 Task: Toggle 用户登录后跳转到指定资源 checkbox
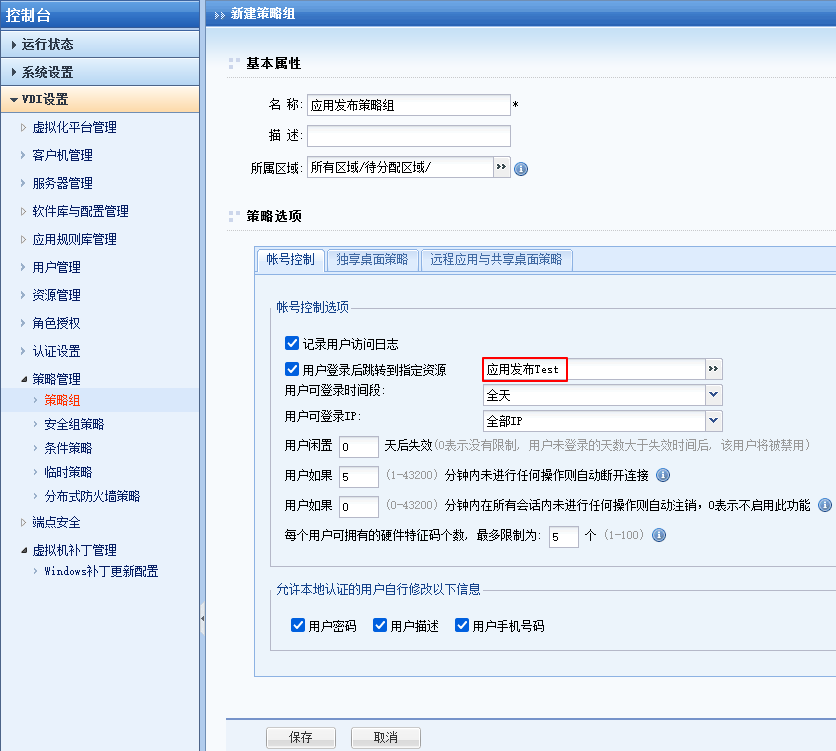(x=292, y=369)
